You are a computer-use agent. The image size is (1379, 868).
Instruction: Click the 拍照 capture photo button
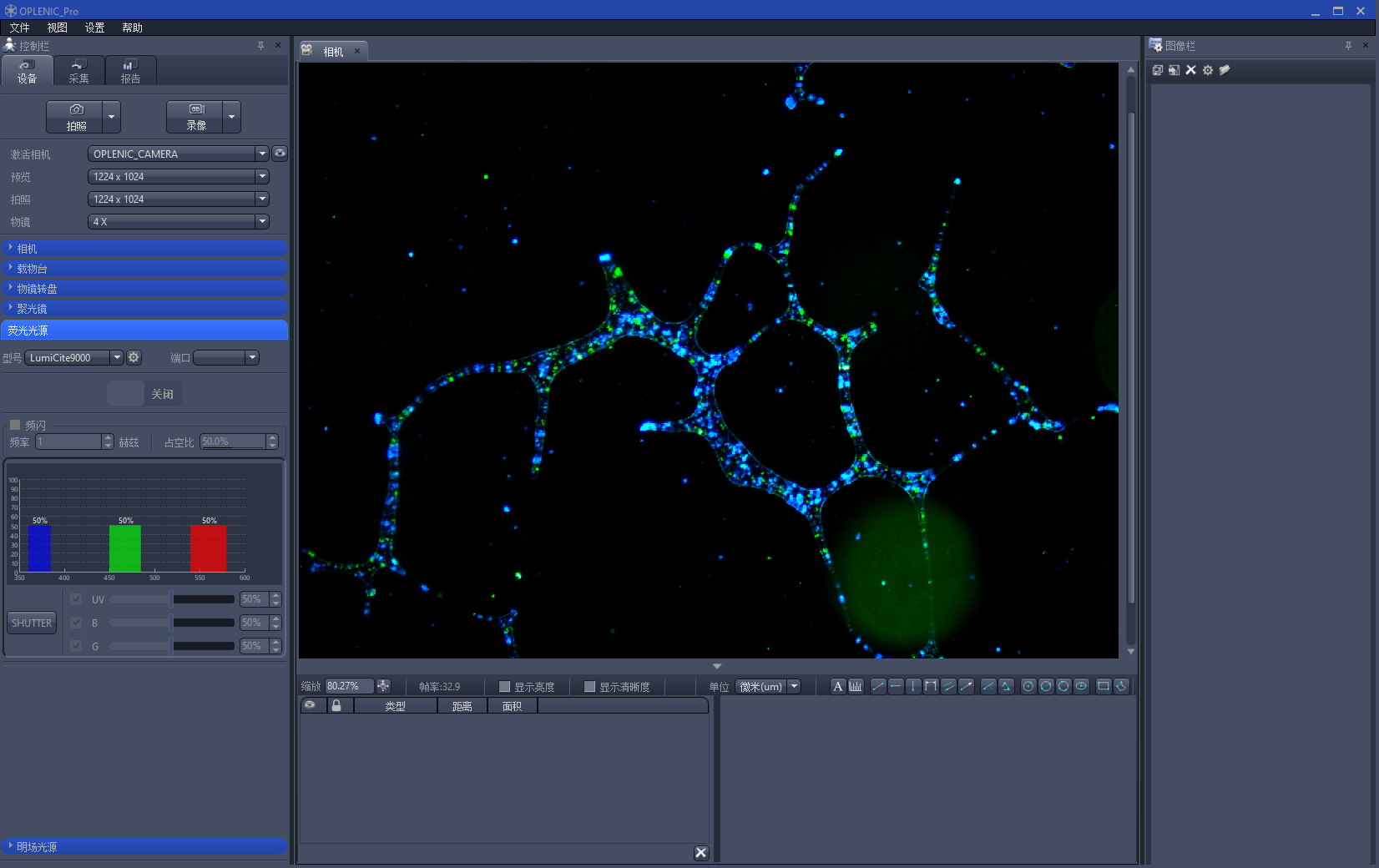pyautogui.click(x=75, y=117)
